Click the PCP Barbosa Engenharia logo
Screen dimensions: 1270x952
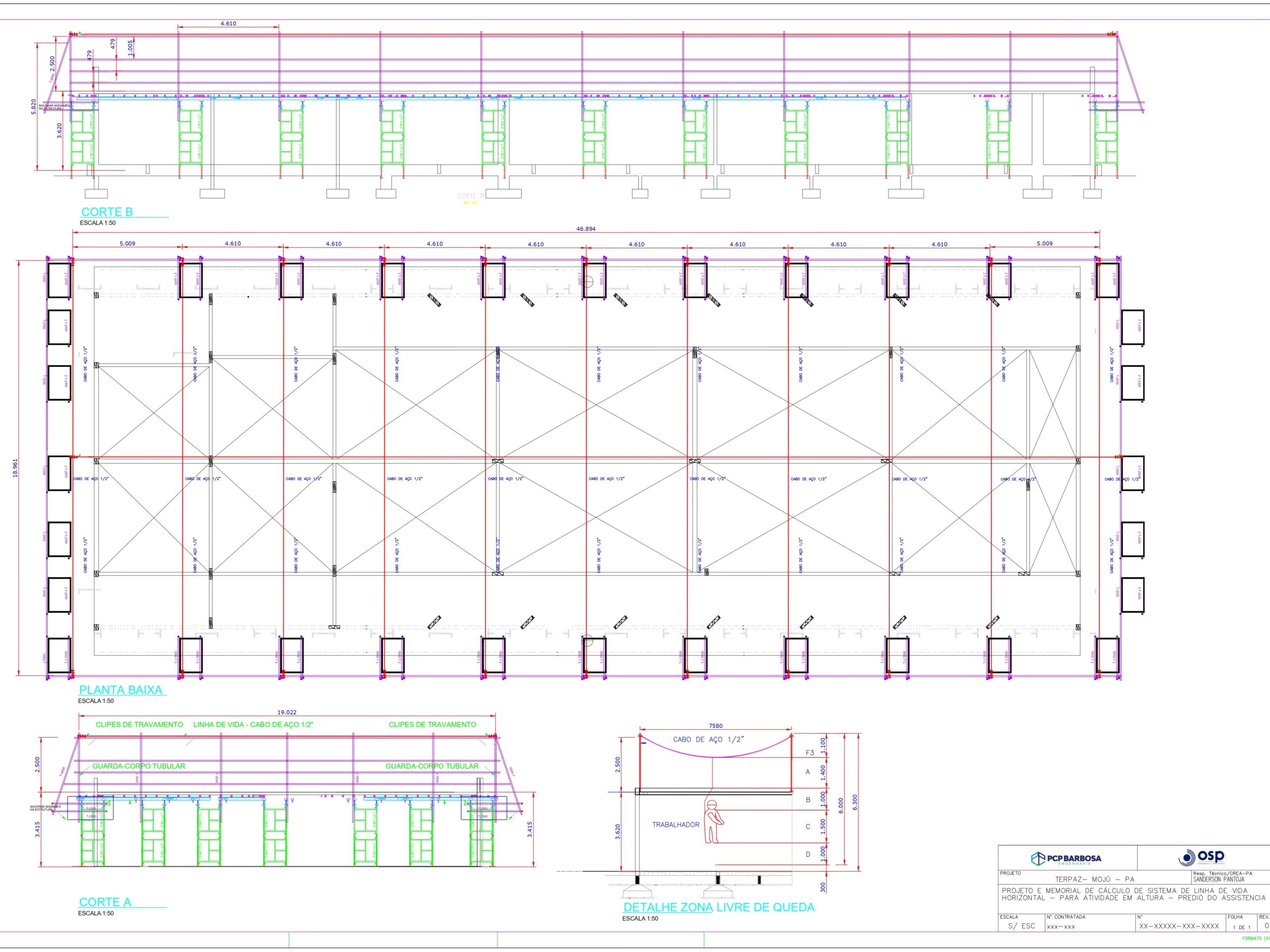[x=1066, y=859]
